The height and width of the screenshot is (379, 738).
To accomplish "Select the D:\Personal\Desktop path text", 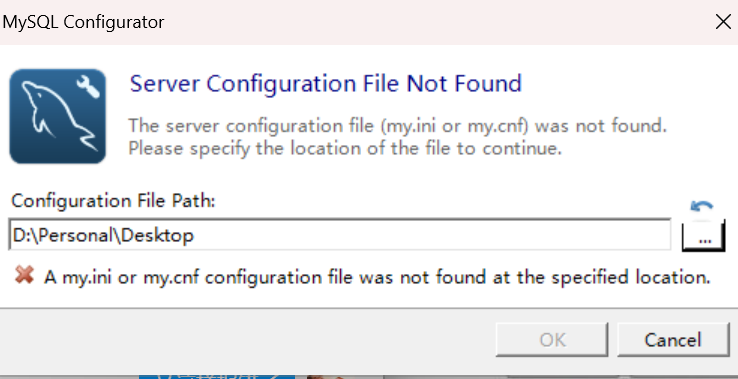I will coord(103,235).
